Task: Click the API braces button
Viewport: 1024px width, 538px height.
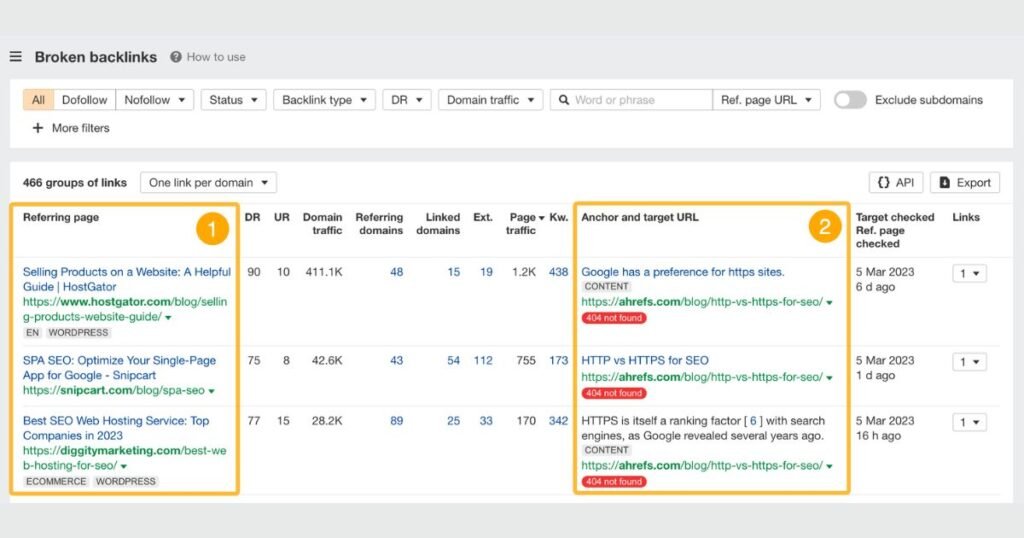Action: [x=895, y=182]
